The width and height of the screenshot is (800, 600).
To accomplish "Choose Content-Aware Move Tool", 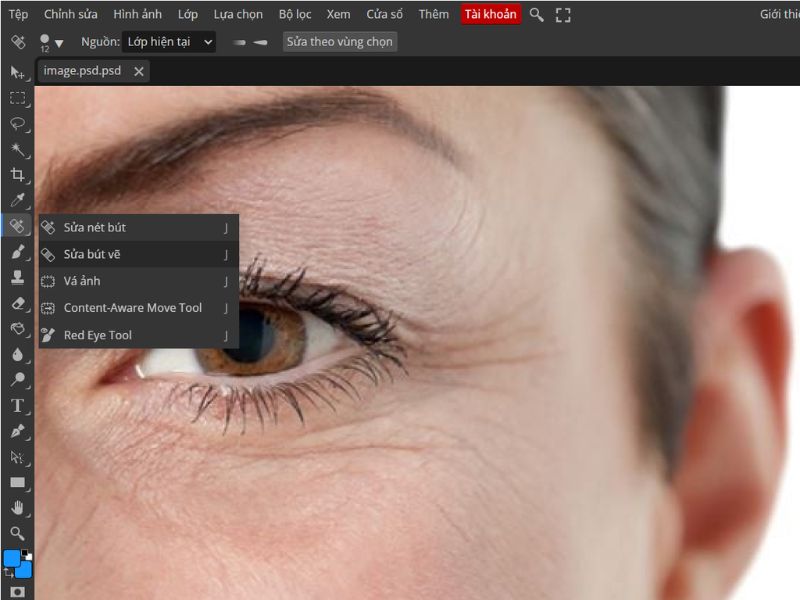I will pyautogui.click(x=139, y=308).
